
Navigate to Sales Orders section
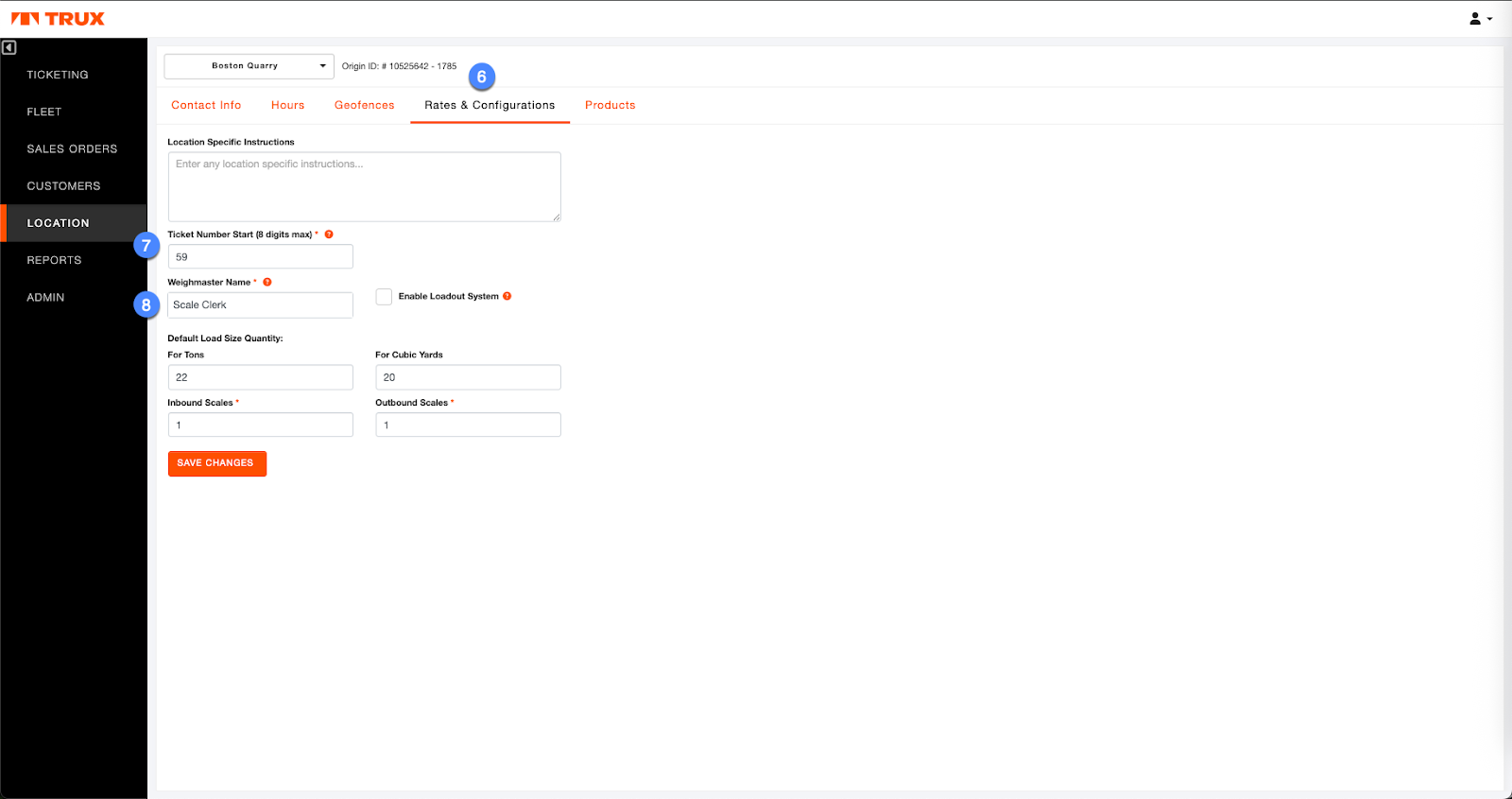(72, 149)
